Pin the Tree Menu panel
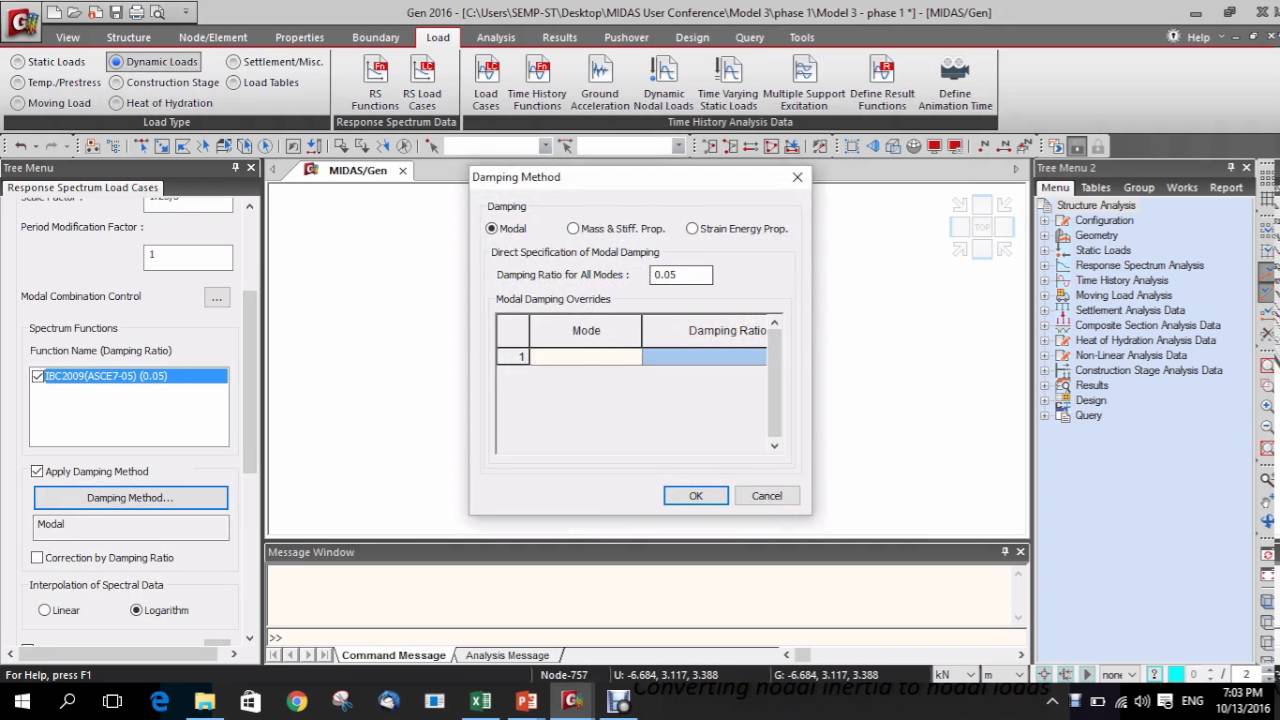This screenshot has width=1280, height=720. click(236, 168)
